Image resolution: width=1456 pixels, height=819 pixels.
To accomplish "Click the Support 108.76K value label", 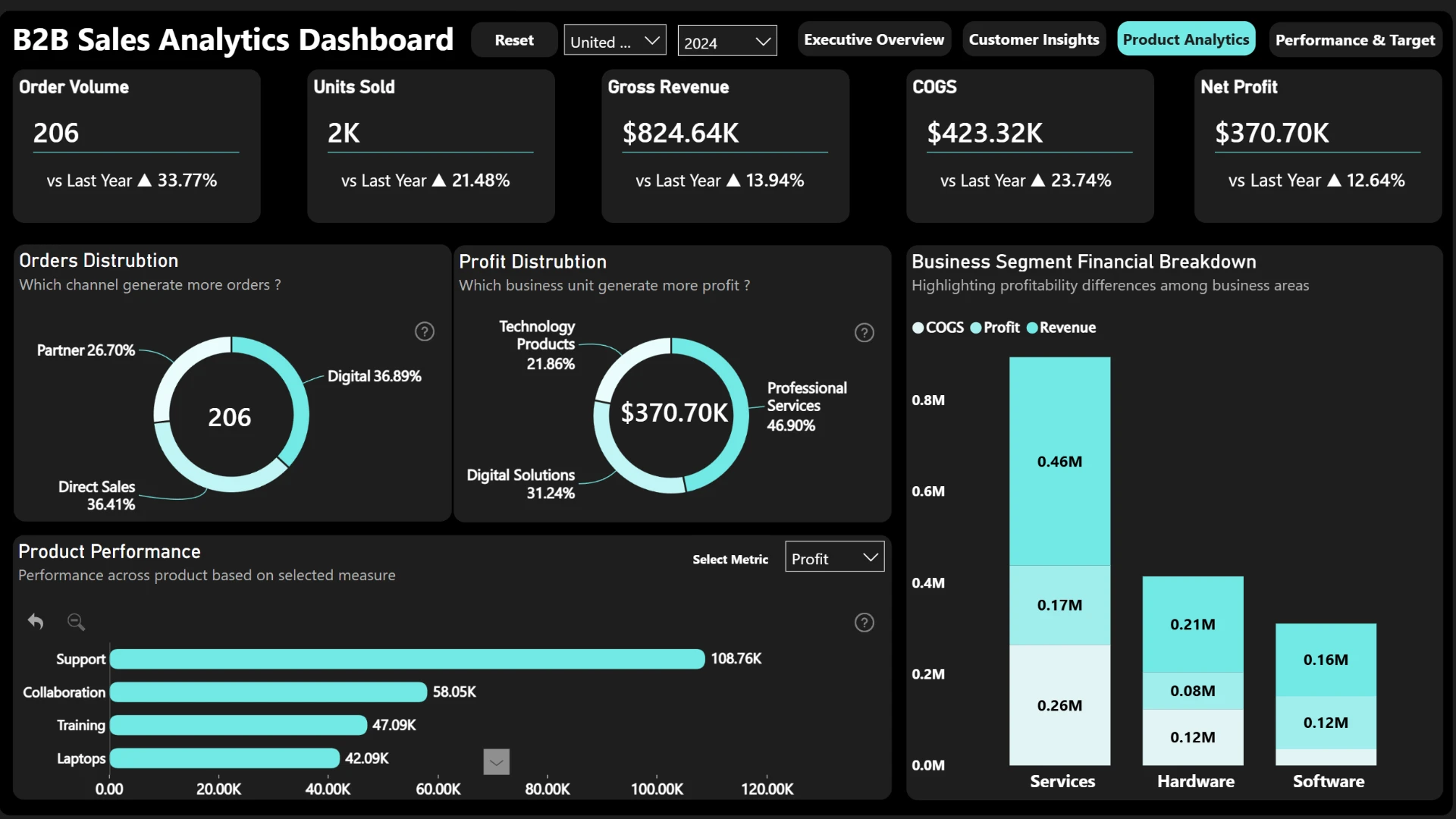I will pos(736,658).
